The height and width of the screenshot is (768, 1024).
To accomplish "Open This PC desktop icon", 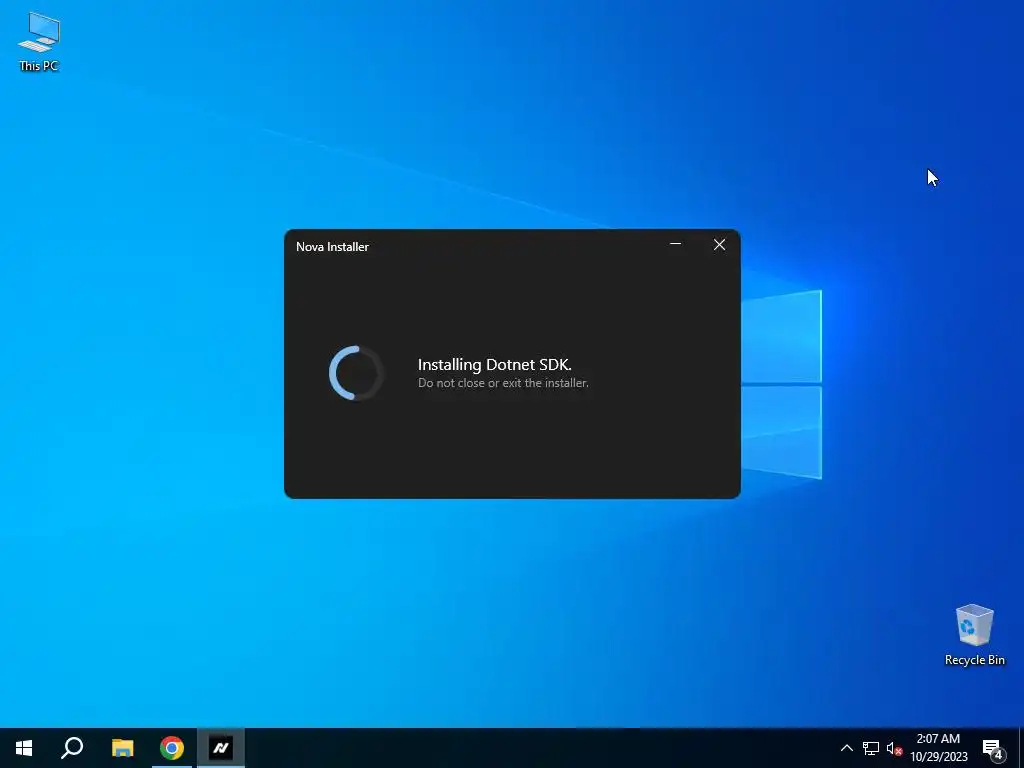I will (x=39, y=41).
